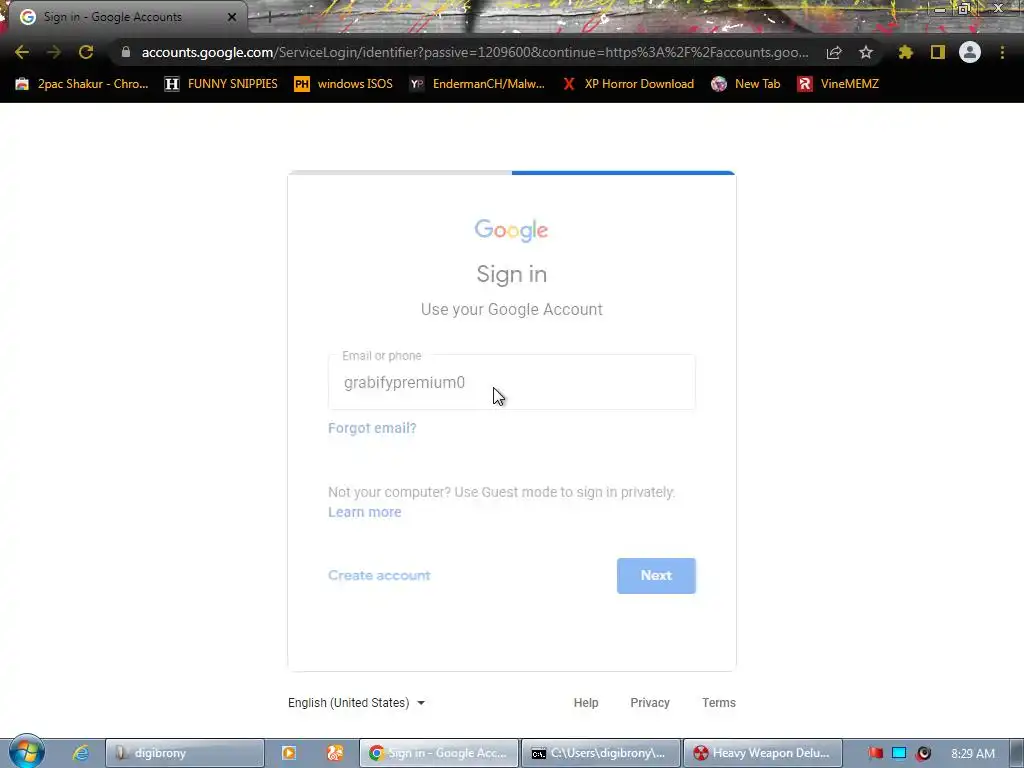Click the Create account link

pyautogui.click(x=379, y=575)
